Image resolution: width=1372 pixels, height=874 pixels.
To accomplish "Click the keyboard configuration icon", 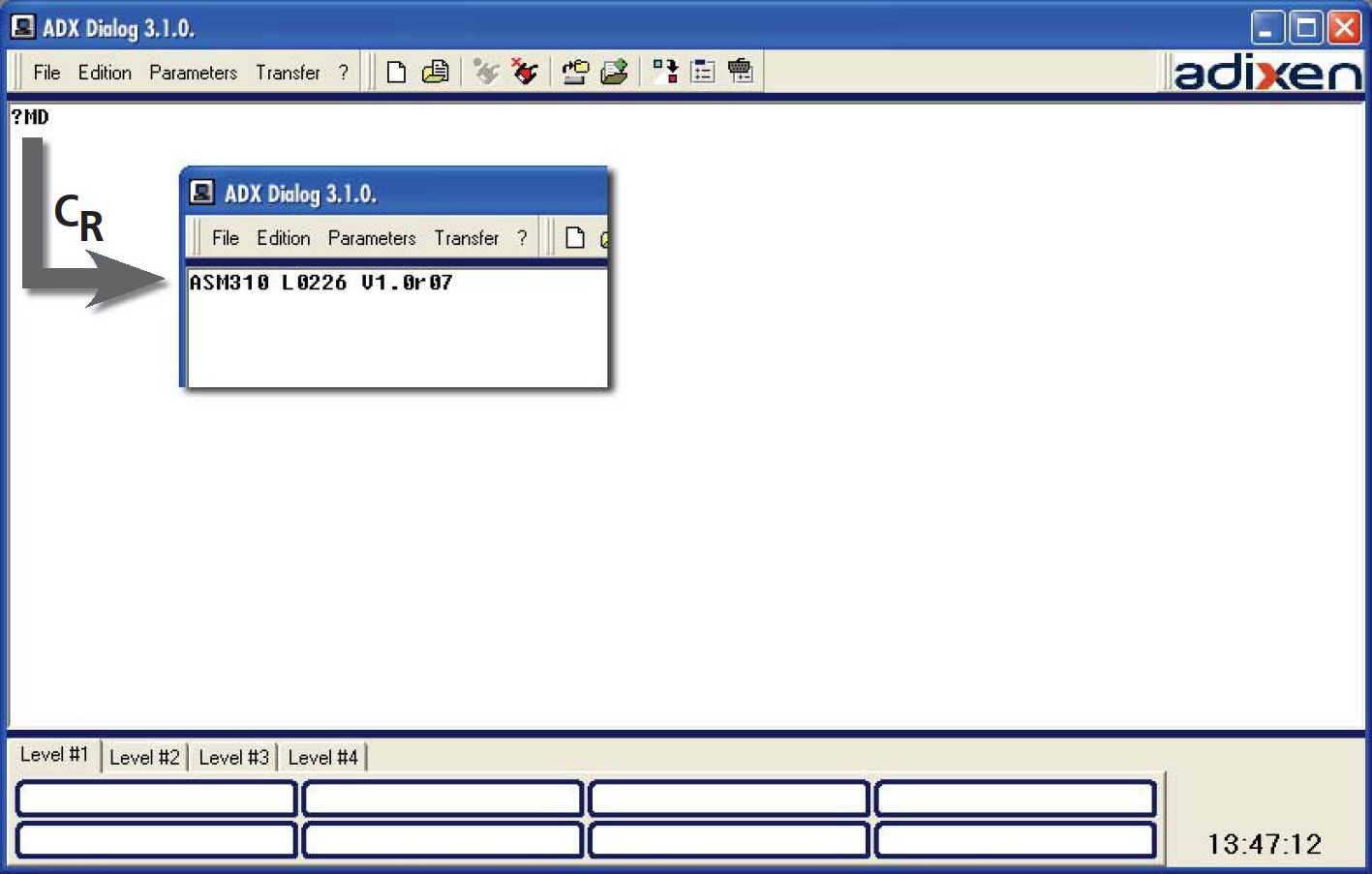I will [741, 72].
